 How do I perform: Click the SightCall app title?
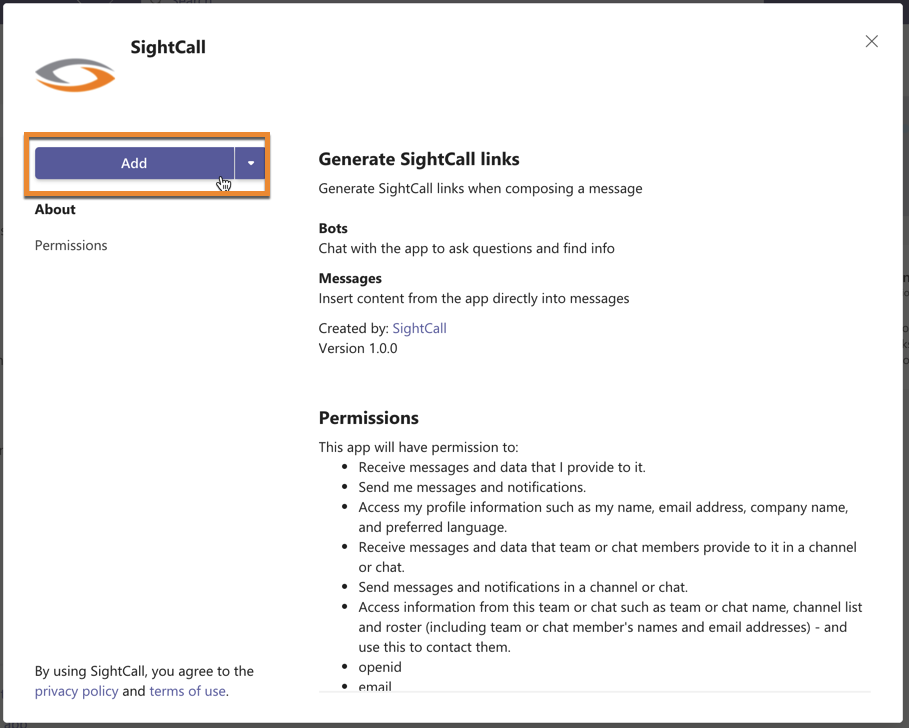(168, 47)
